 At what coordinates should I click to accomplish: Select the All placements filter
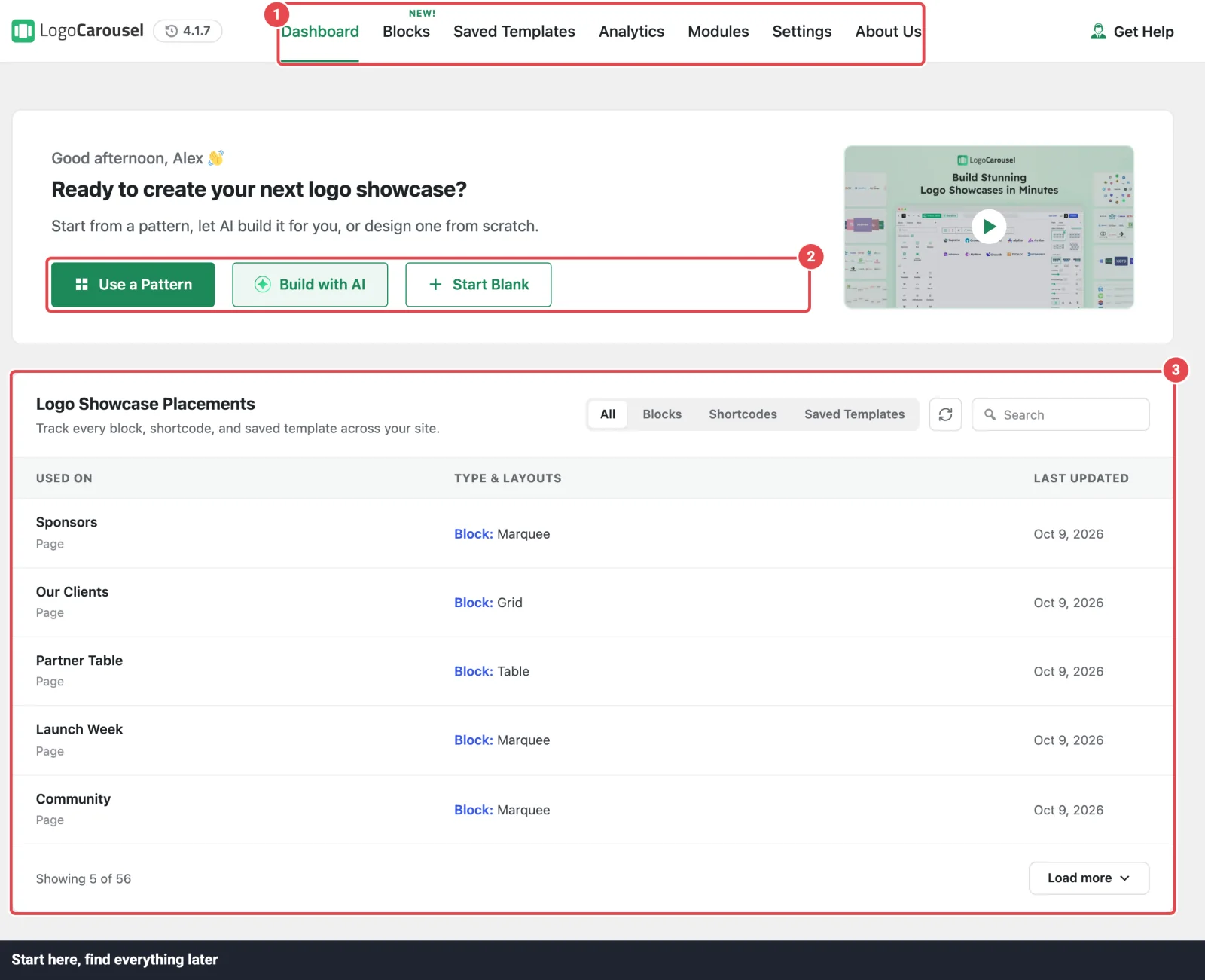(608, 414)
